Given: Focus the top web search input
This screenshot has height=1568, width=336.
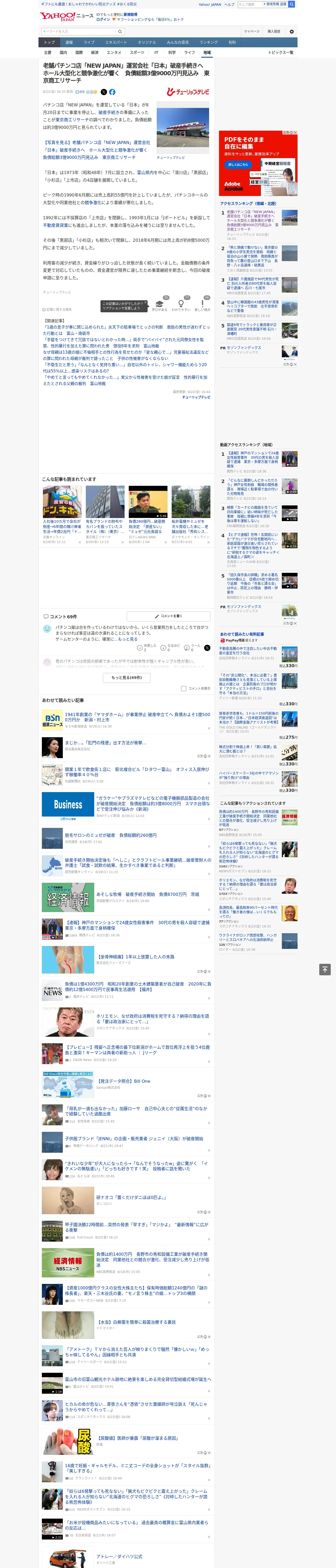Looking at the screenshot, I should (249, 4).
